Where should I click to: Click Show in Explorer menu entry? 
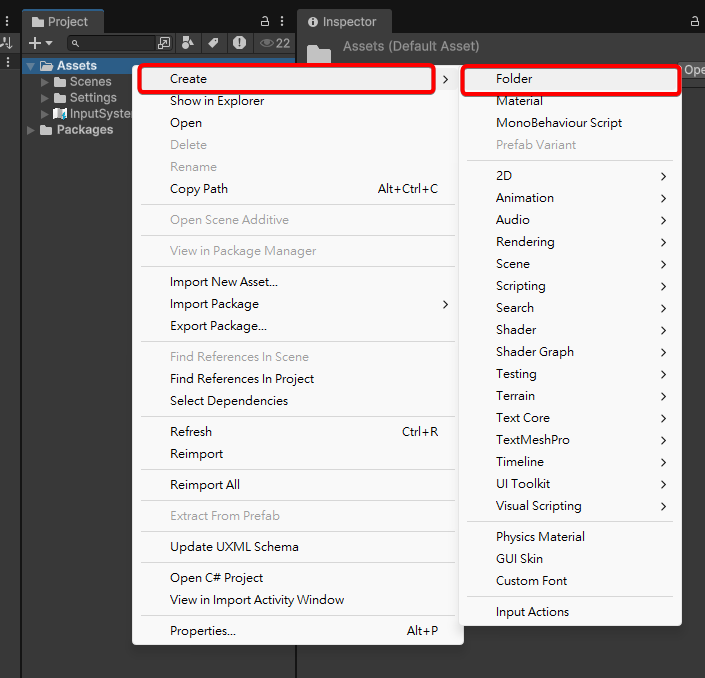[218, 101]
